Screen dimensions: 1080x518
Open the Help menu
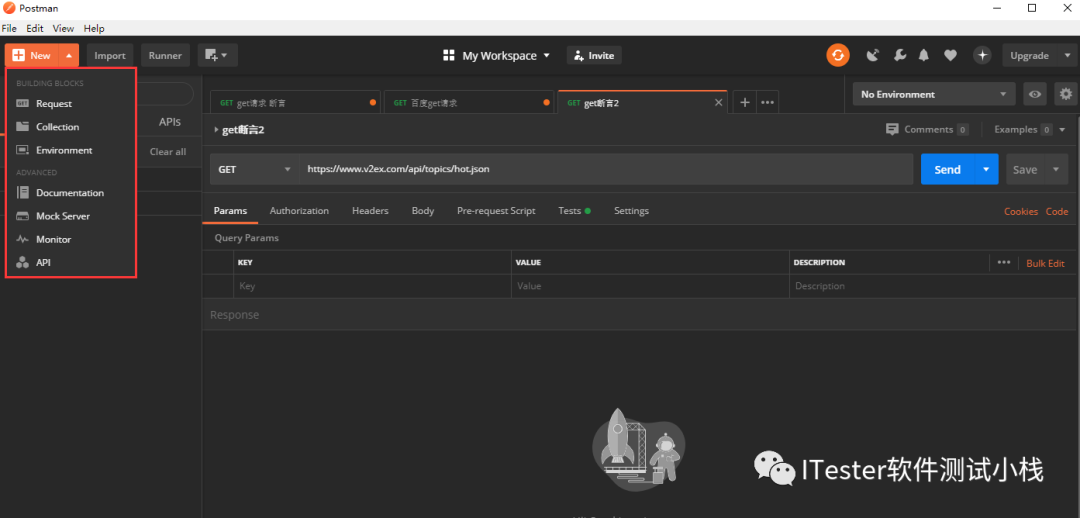coord(94,28)
